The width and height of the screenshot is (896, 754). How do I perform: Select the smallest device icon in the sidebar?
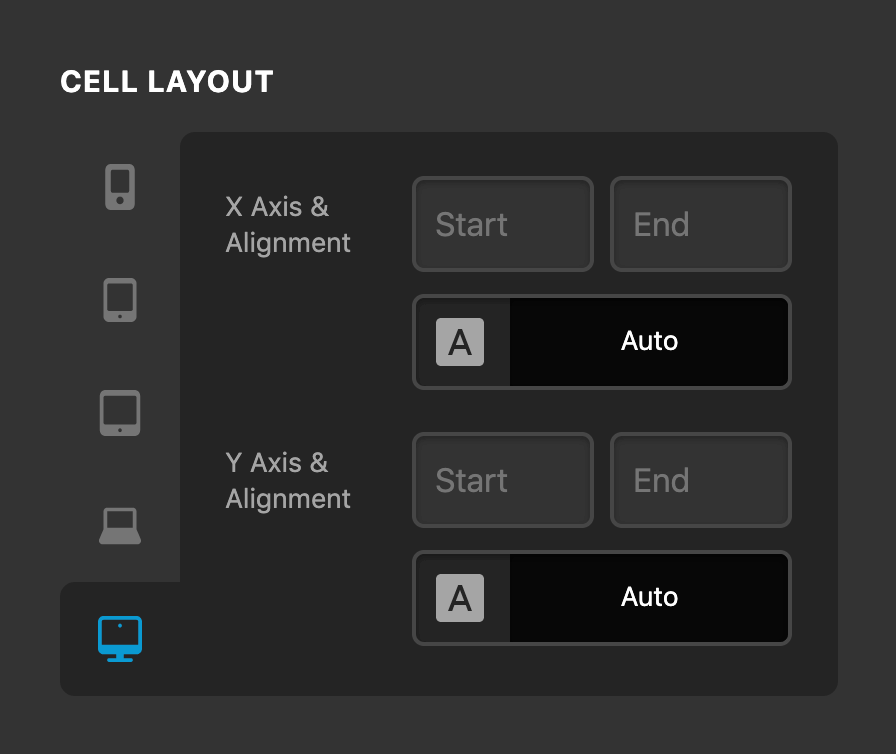coord(120,185)
